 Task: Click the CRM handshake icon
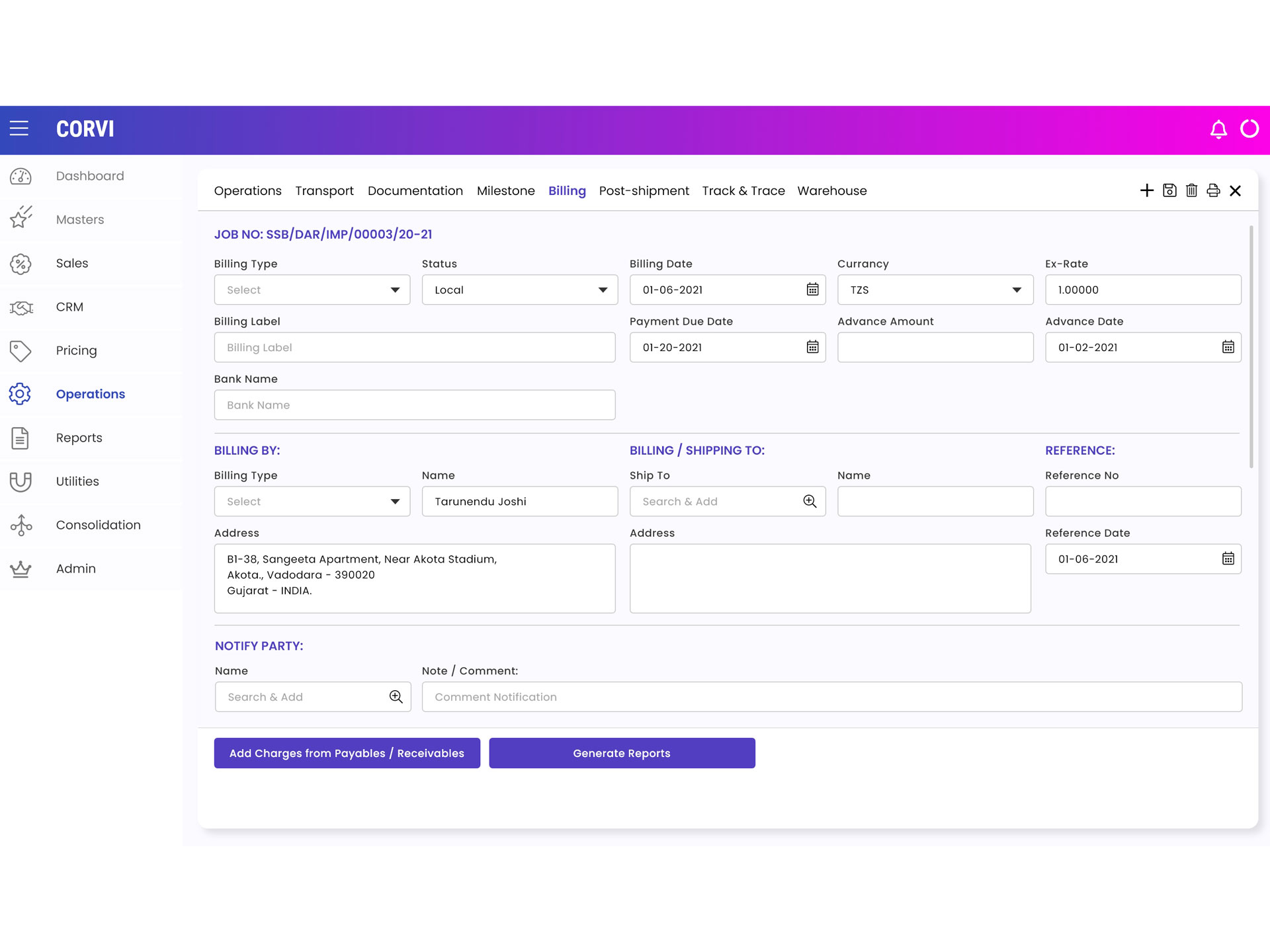coord(21,307)
